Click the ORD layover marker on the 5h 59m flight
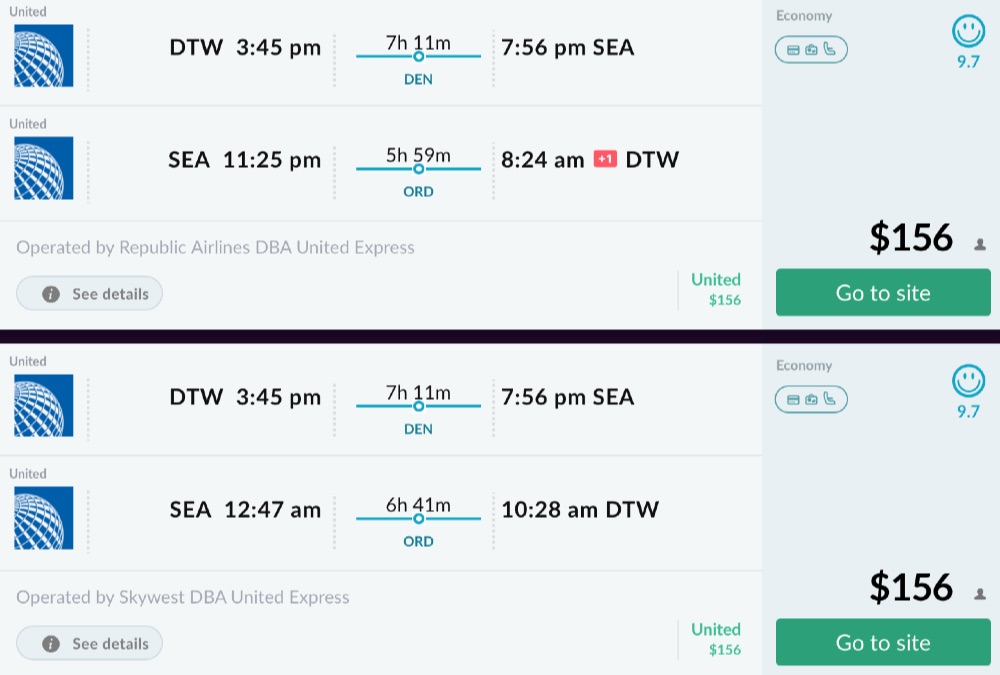 [418, 169]
